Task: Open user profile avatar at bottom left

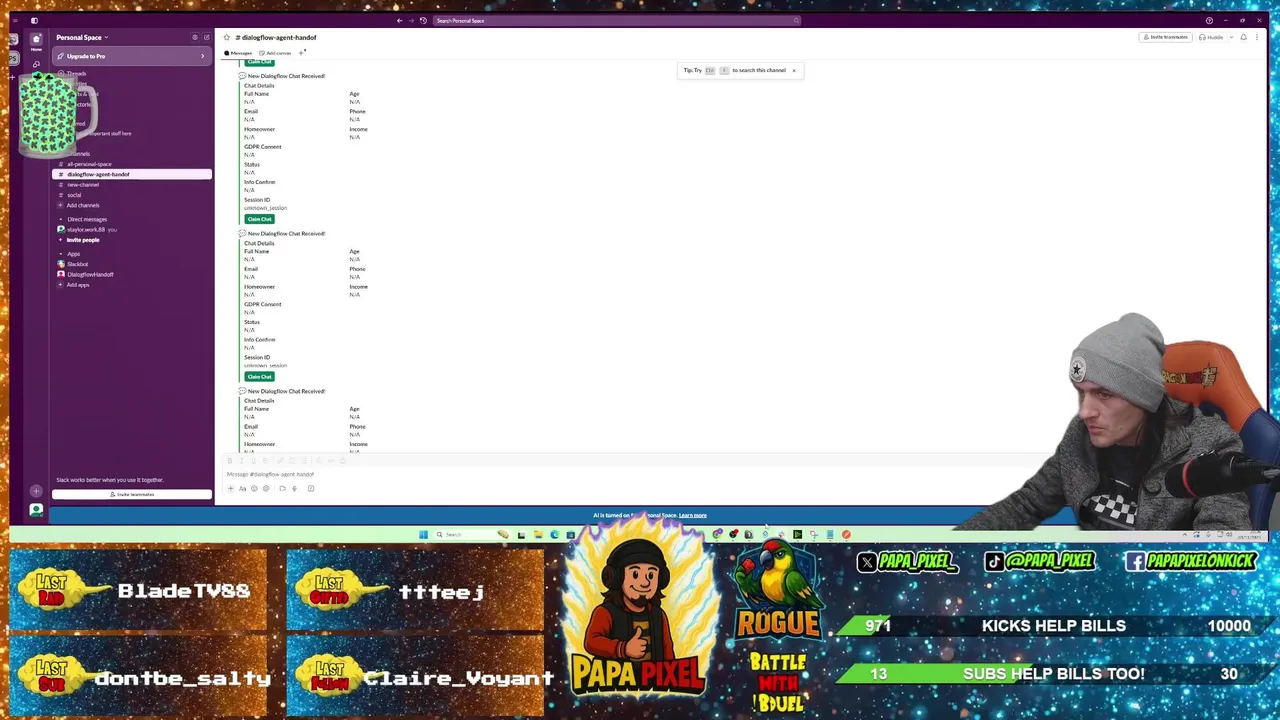Action: pos(36,510)
